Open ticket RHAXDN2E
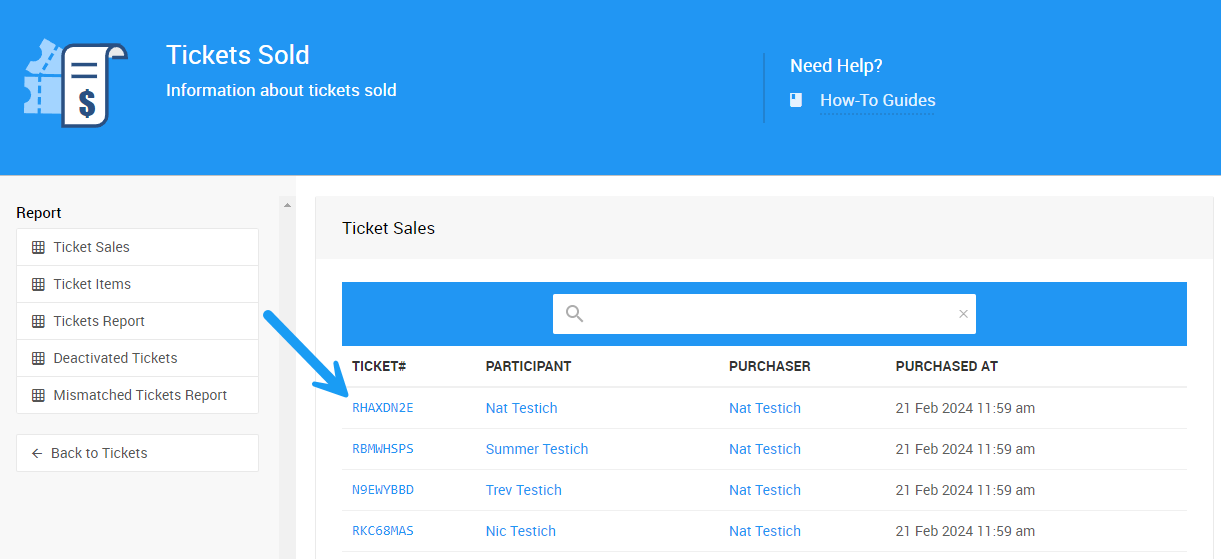Screen dimensions: 1221x559 tap(382, 408)
